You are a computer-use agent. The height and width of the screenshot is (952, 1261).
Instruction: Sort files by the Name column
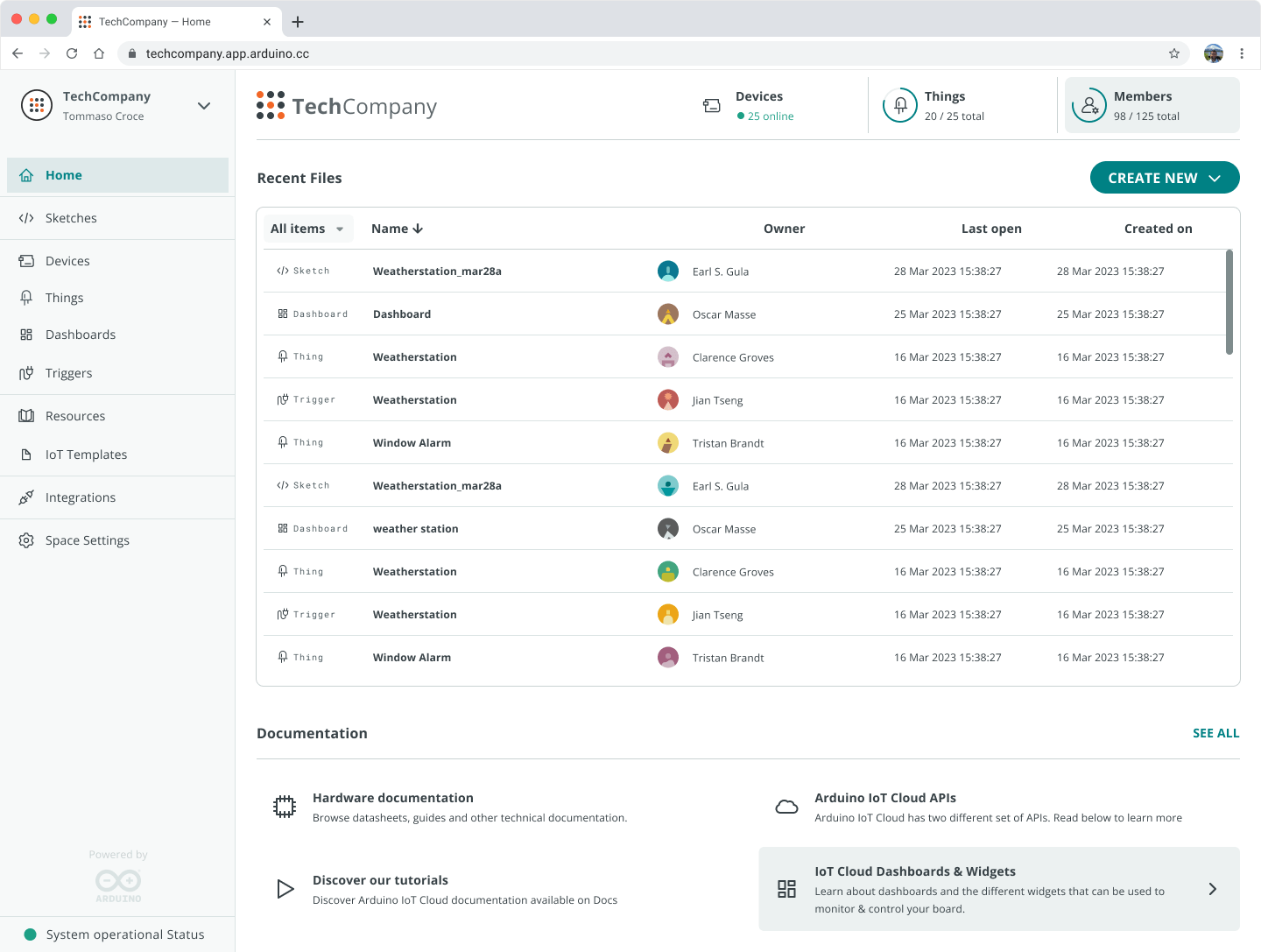coord(397,229)
